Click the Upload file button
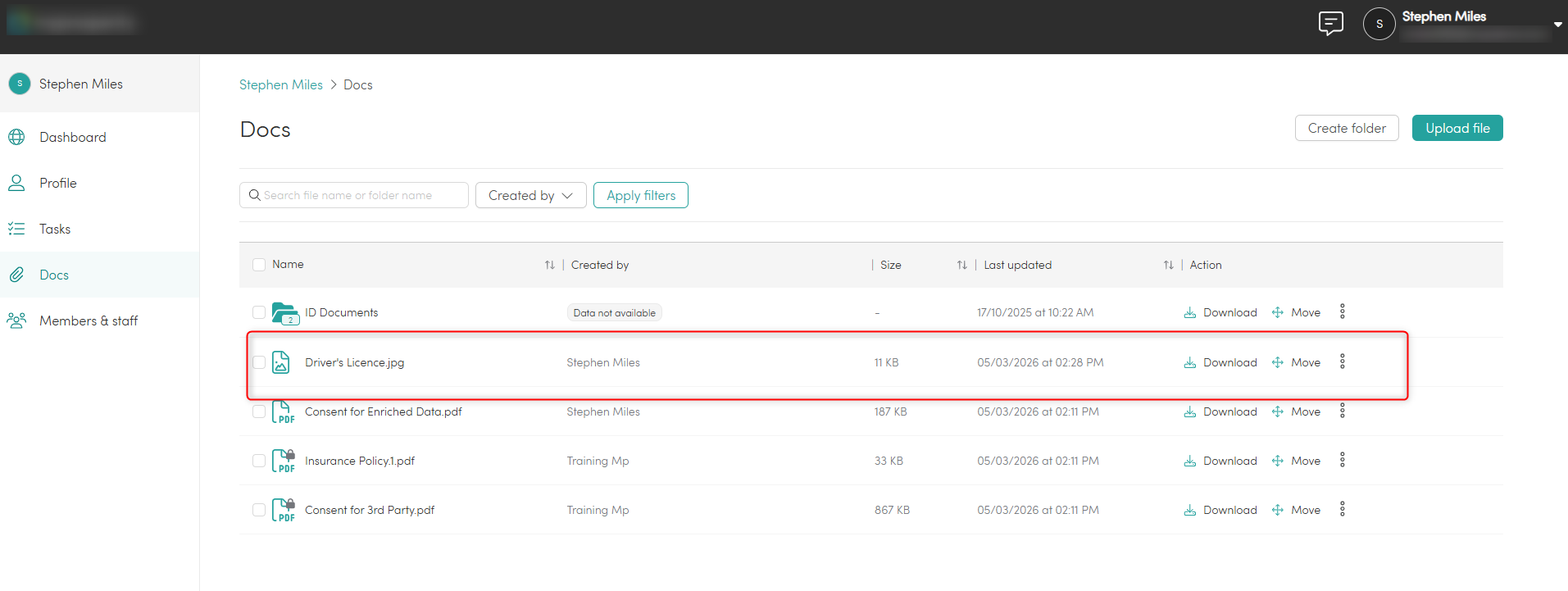Viewport: 1568px width, 591px height. pos(1457,128)
